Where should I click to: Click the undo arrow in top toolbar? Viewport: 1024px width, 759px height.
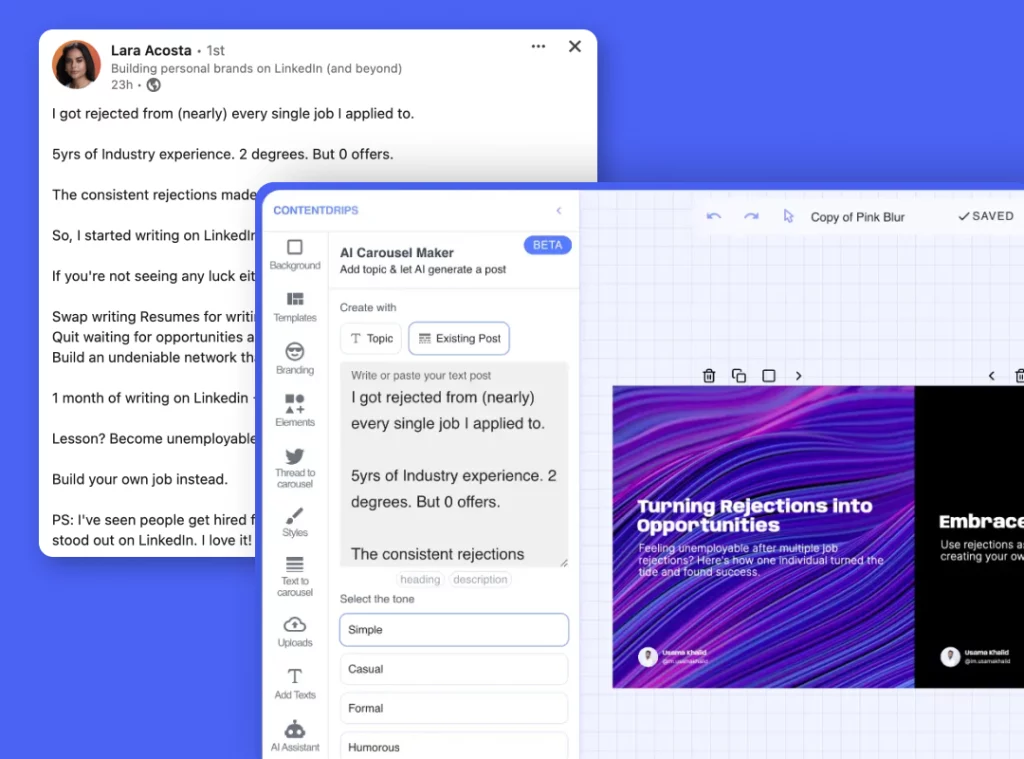[714, 216]
